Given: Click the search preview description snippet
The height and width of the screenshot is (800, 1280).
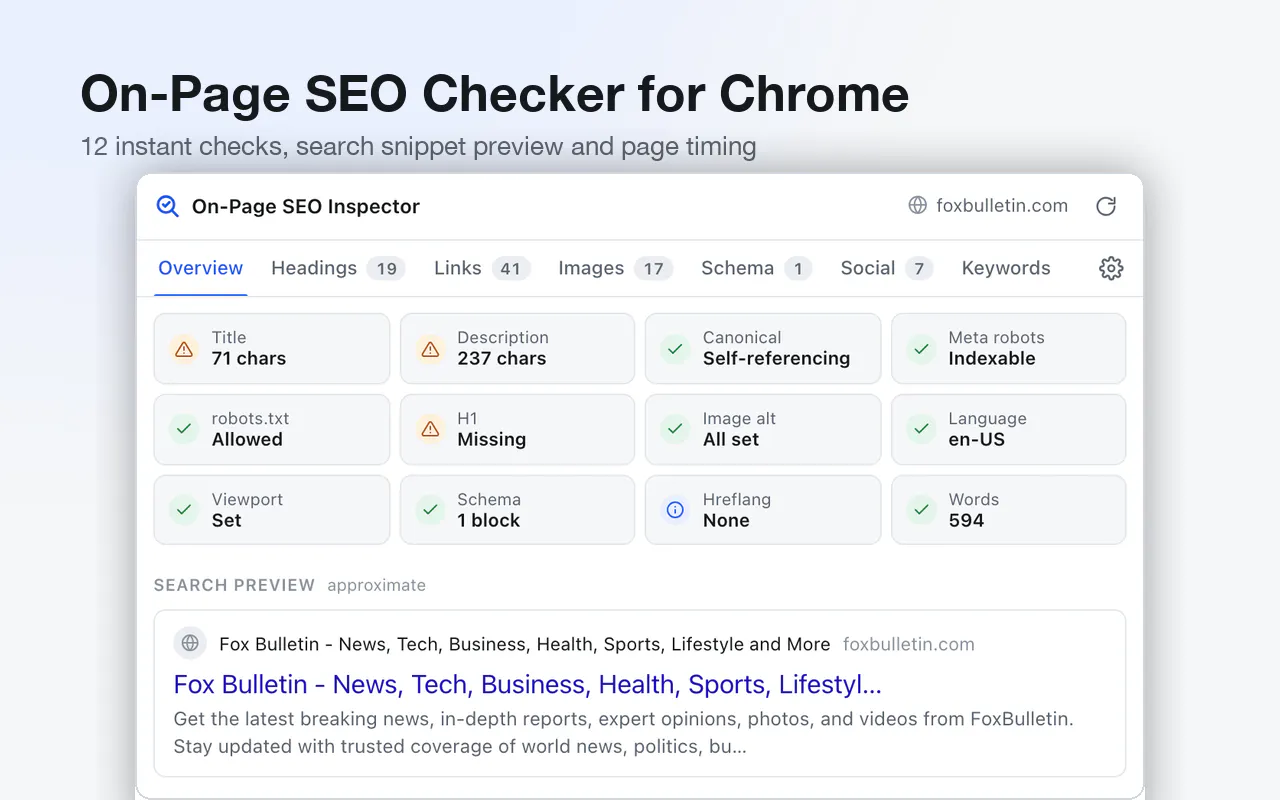Looking at the screenshot, I should 624,732.
